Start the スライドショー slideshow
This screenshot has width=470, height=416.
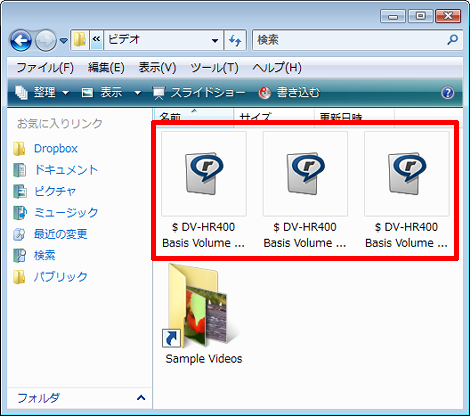199,92
